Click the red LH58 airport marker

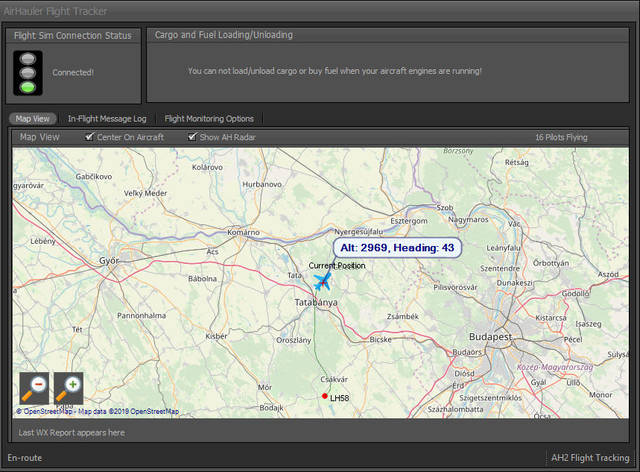324,396
